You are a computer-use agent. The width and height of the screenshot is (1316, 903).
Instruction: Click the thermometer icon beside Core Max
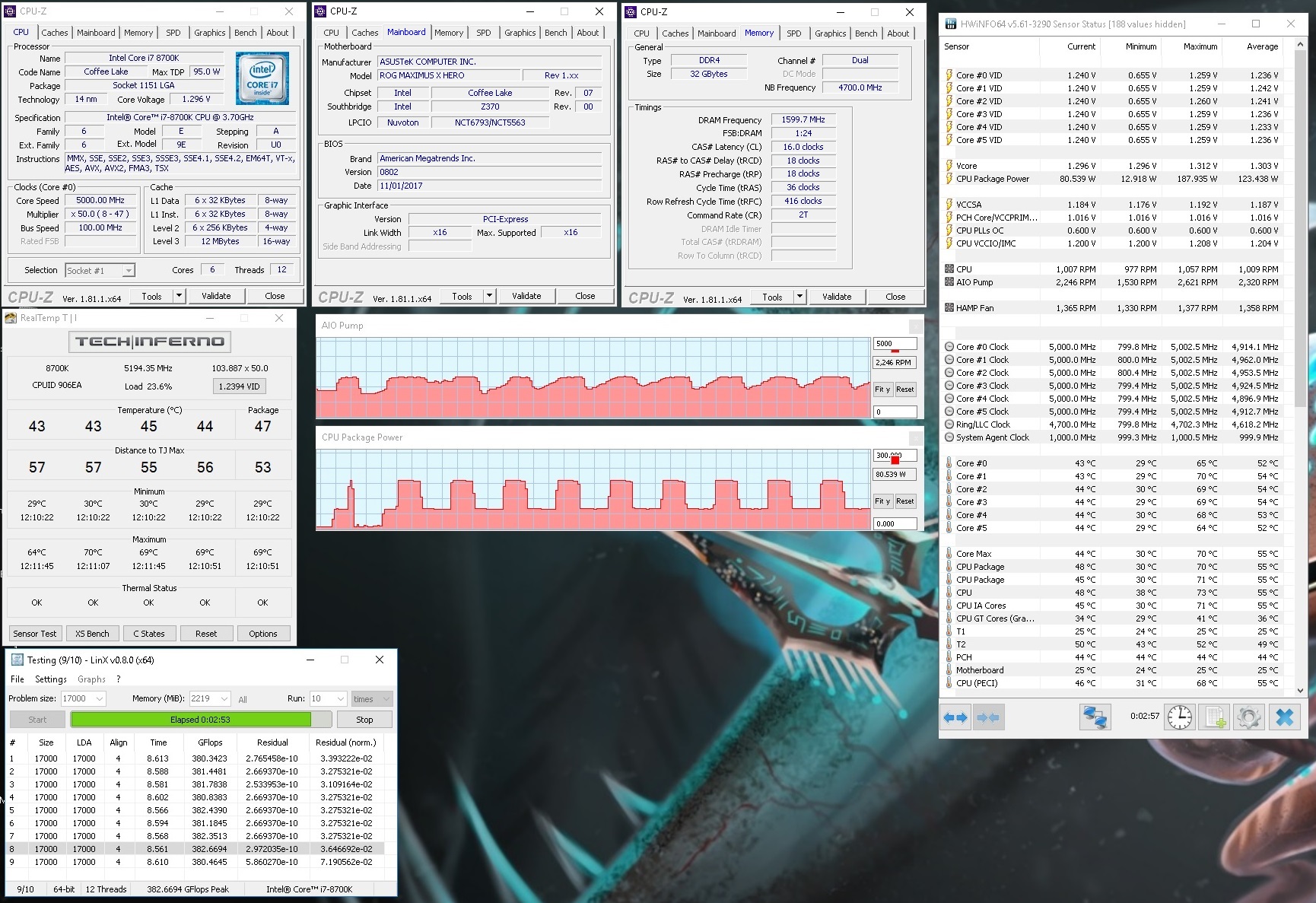click(x=949, y=554)
